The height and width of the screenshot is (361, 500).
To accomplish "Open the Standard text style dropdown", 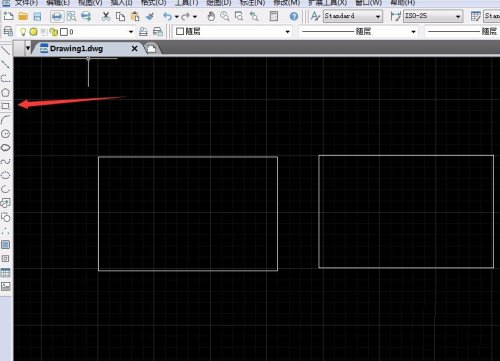I will (x=378, y=16).
